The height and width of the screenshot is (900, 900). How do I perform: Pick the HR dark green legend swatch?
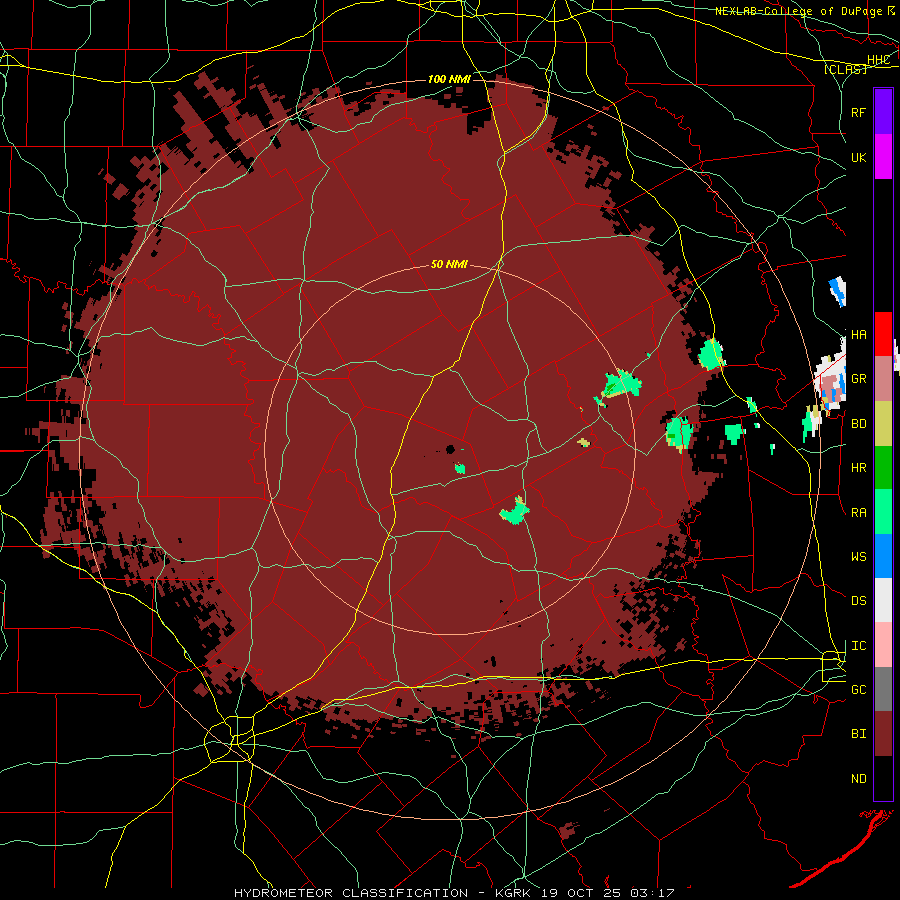point(883,468)
